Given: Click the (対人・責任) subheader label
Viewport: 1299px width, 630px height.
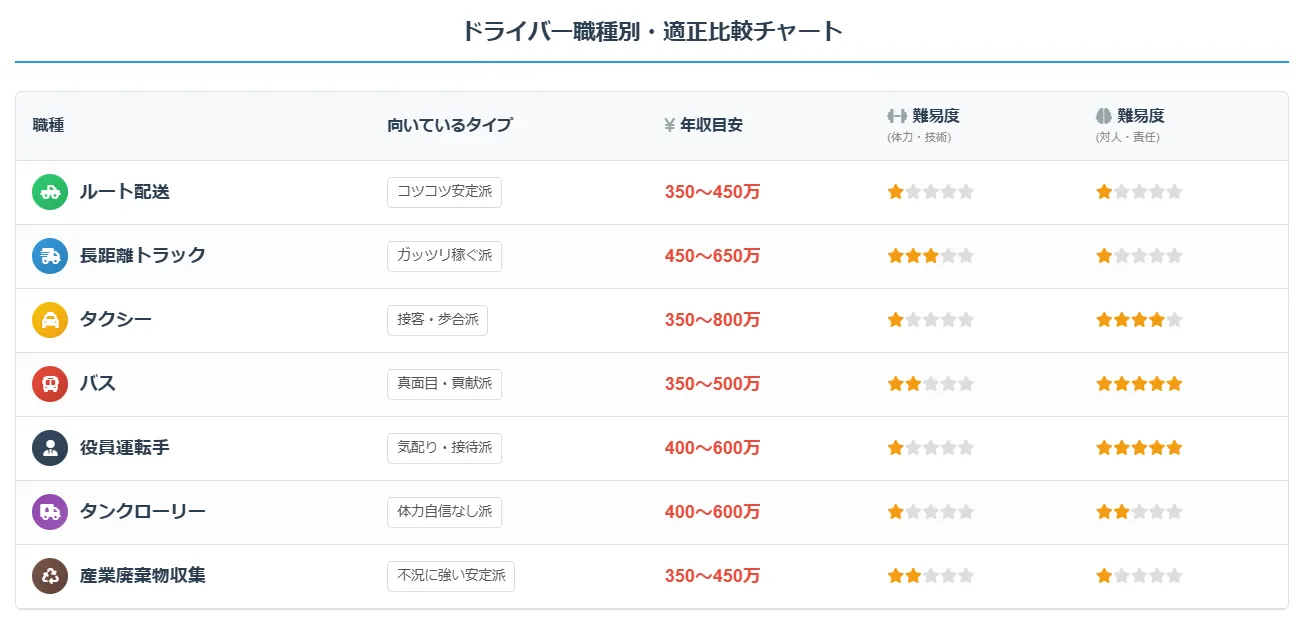Looking at the screenshot, I should tap(1128, 137).
